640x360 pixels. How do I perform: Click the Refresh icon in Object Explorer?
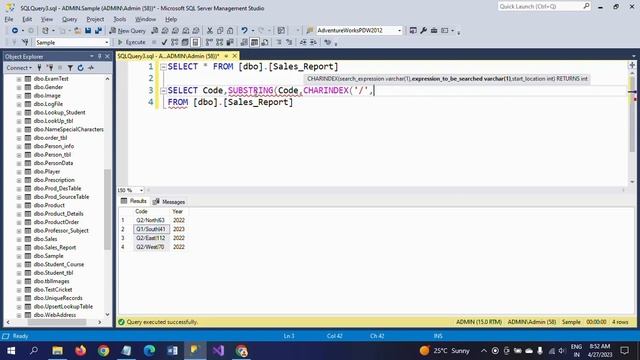point(80,68)
